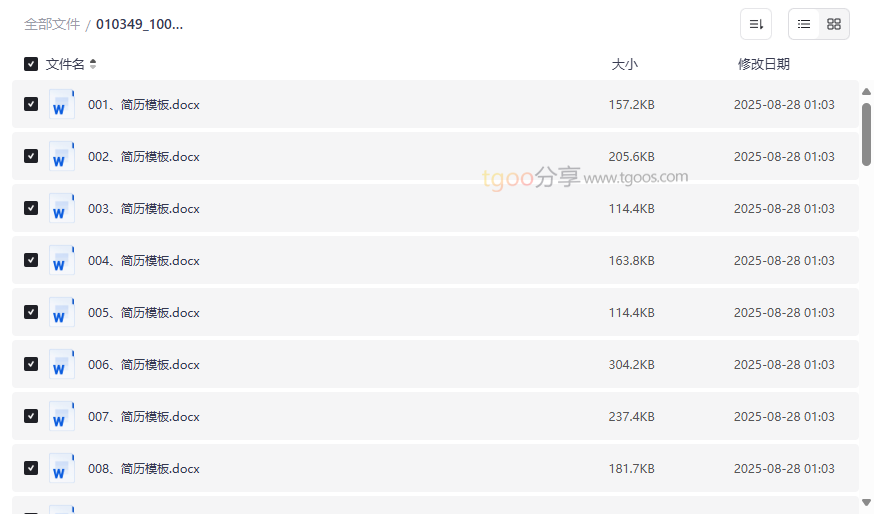Go back to 全部文件 breadcrumb
Screen dimensions: 874x514
52,24
